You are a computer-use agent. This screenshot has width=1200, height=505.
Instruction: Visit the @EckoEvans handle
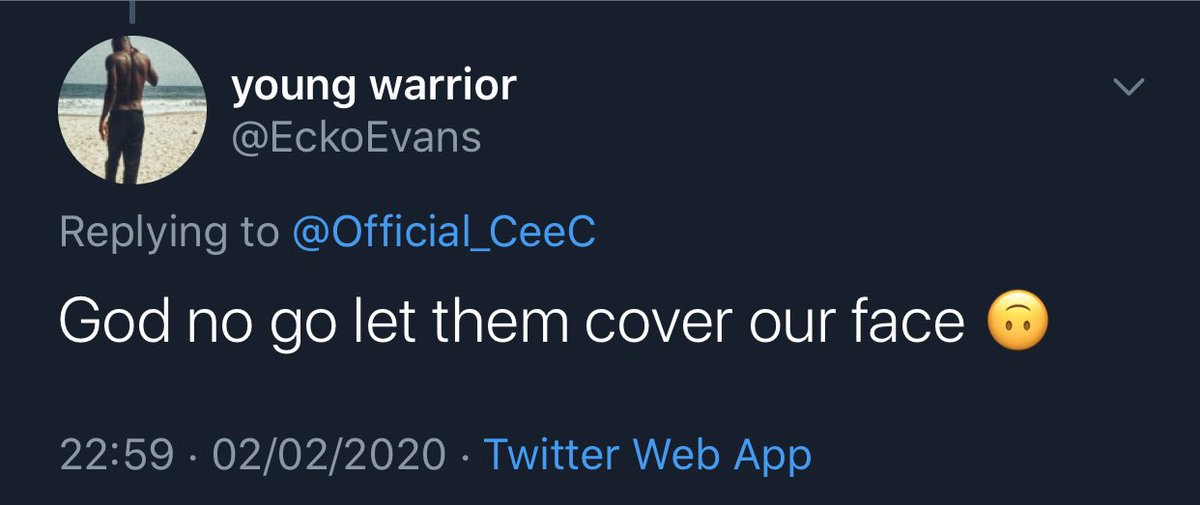(356, 137)
